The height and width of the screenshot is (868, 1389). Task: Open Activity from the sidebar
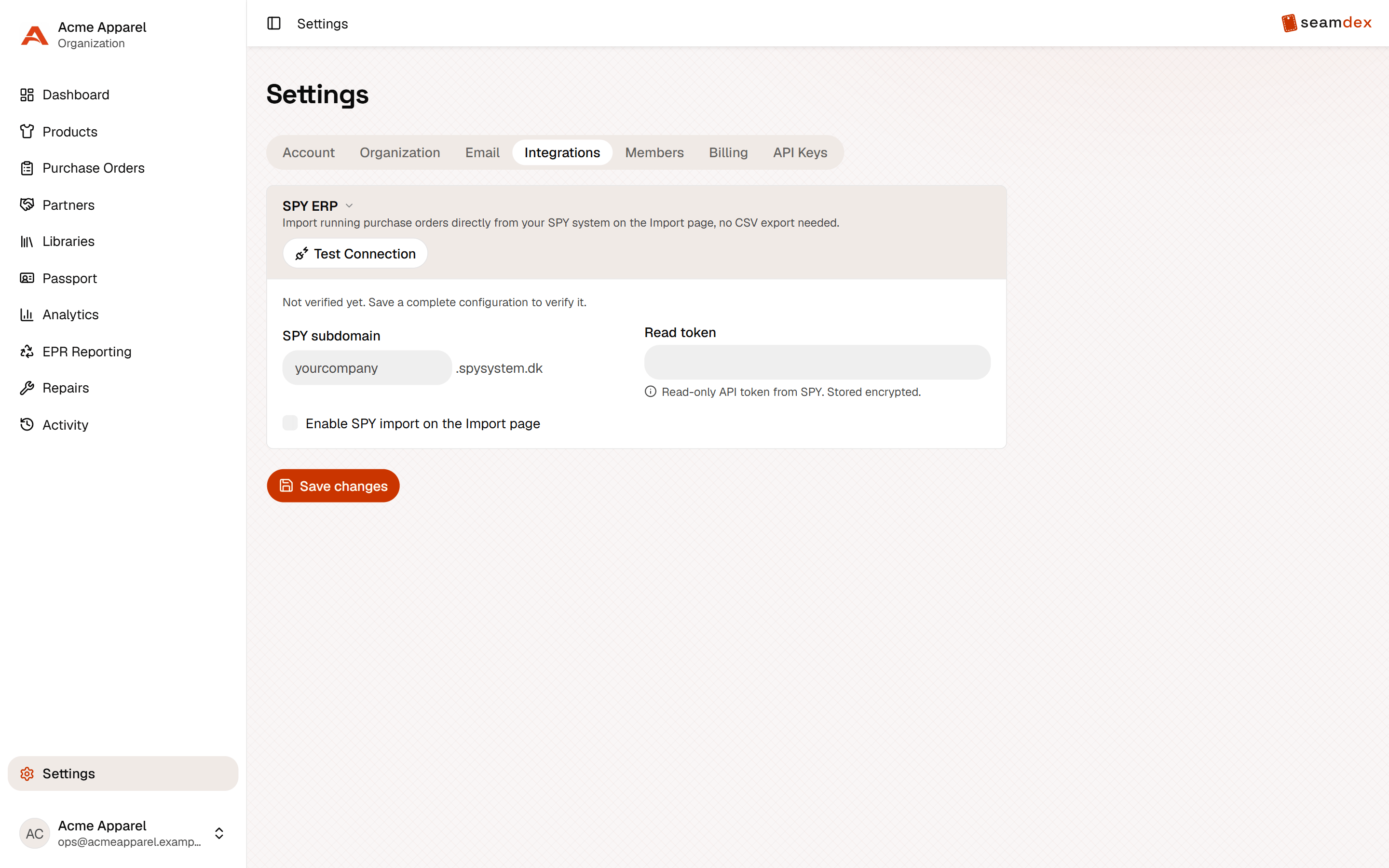tap(123, 424)
